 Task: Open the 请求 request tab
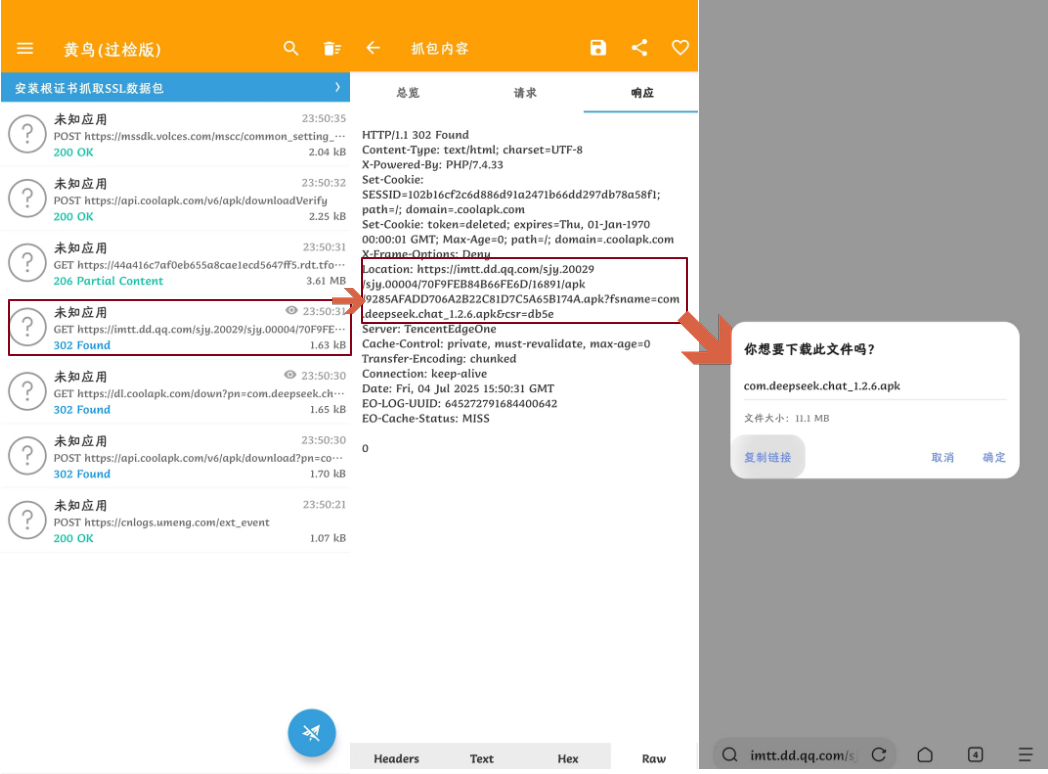coord(525,92)
